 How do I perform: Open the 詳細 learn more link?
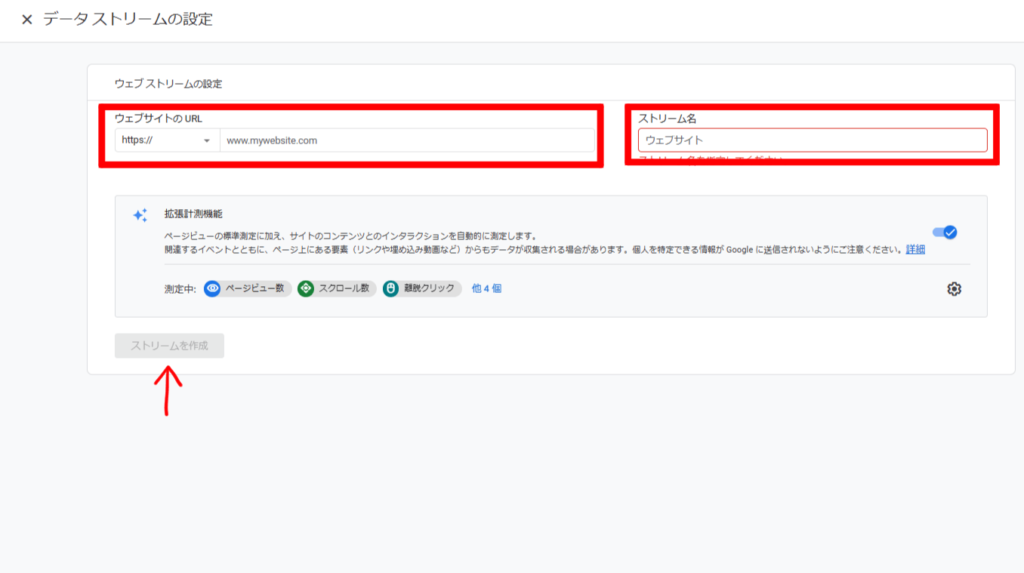point(915,249)
